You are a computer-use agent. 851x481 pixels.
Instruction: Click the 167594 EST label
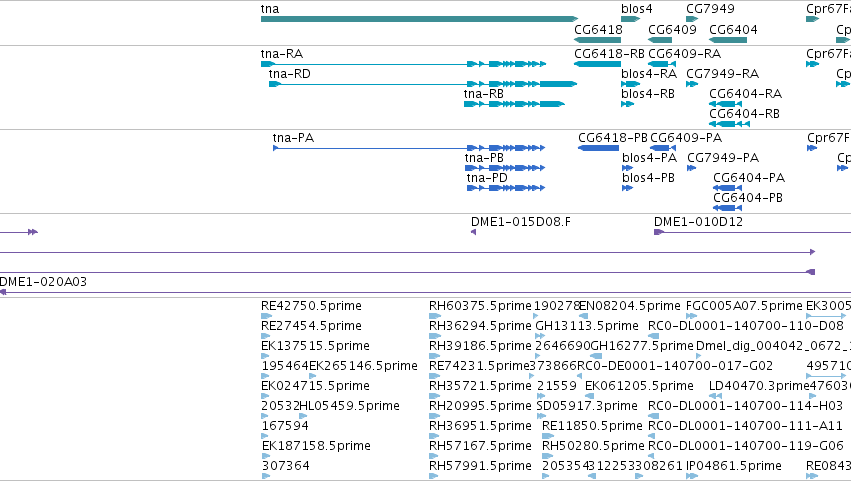(285, 426)
